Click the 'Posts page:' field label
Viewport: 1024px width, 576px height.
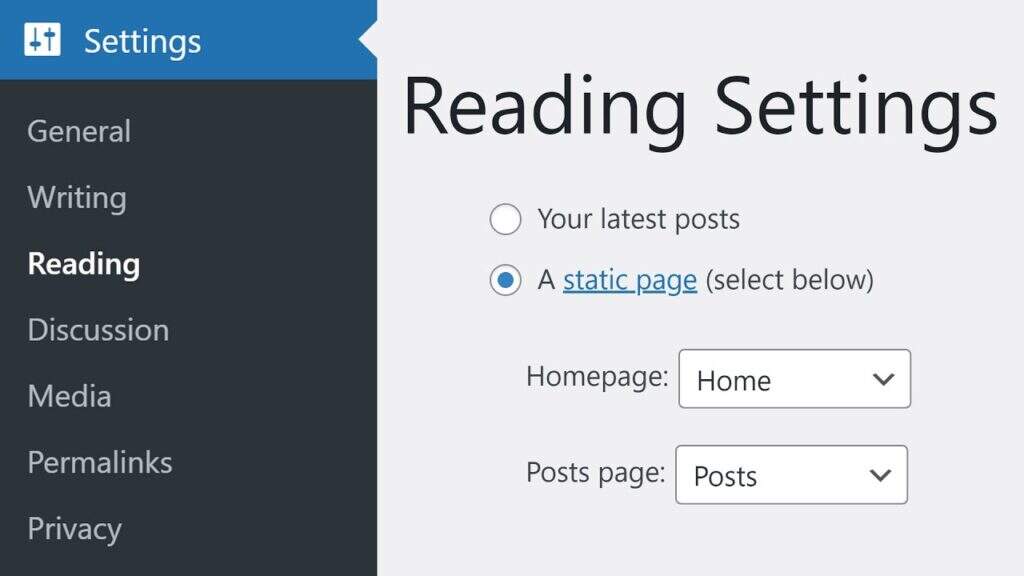click(595, 472)
